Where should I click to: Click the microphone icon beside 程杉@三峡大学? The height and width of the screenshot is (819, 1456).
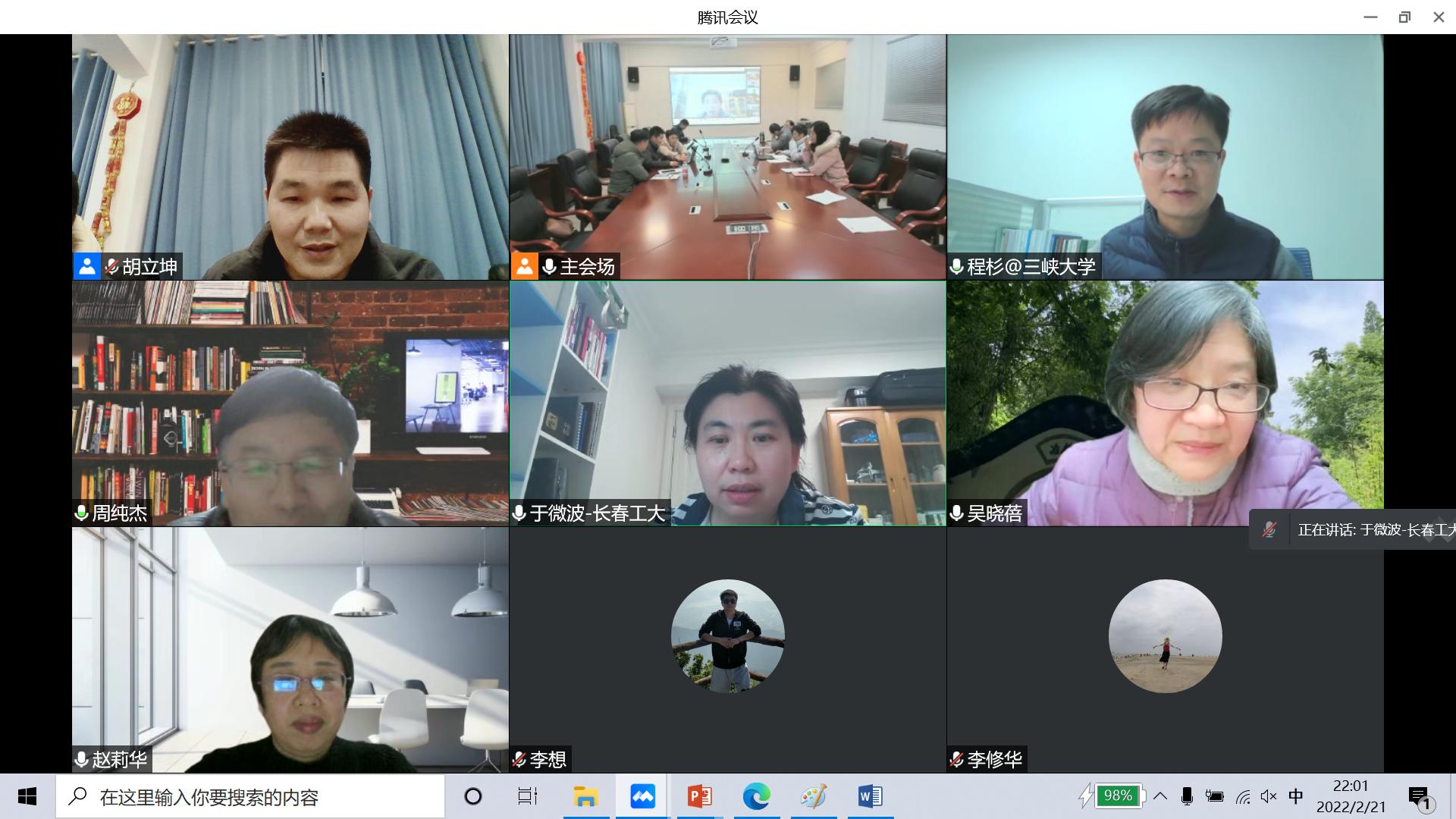[957, 266]
